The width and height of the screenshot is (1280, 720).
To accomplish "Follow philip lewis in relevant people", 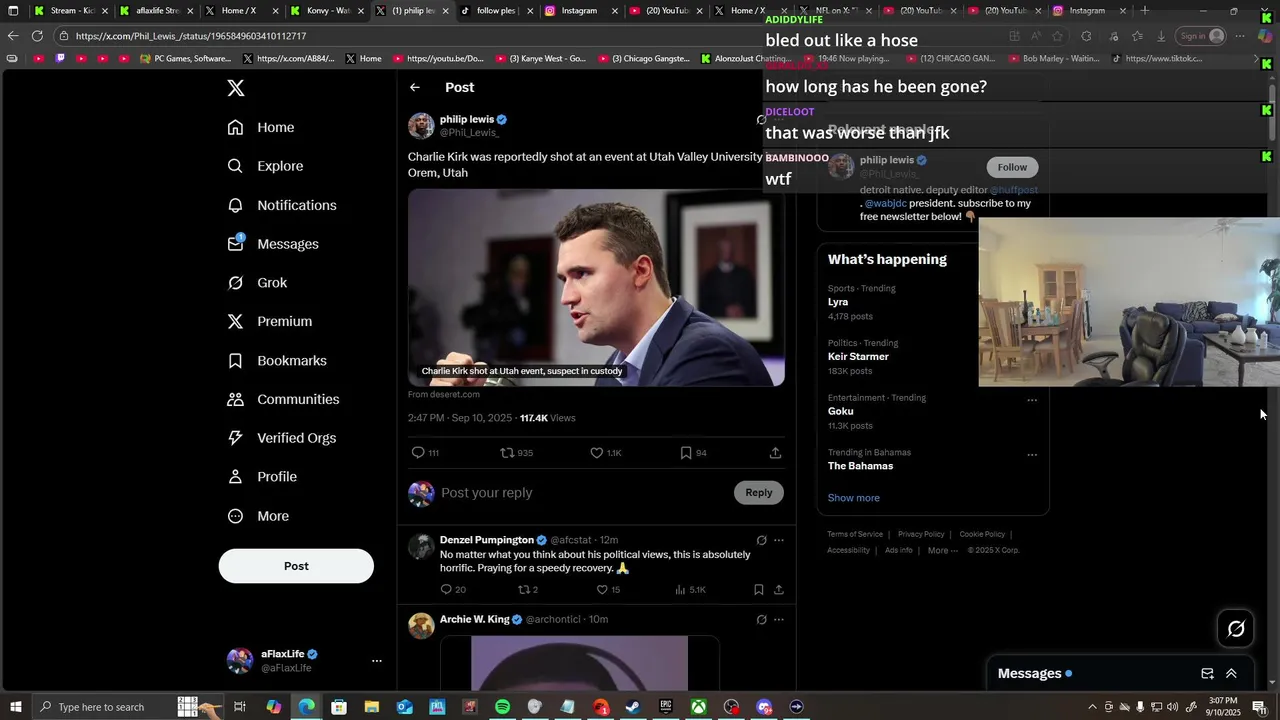I will pyautogui.click(x=1012, y=167).
